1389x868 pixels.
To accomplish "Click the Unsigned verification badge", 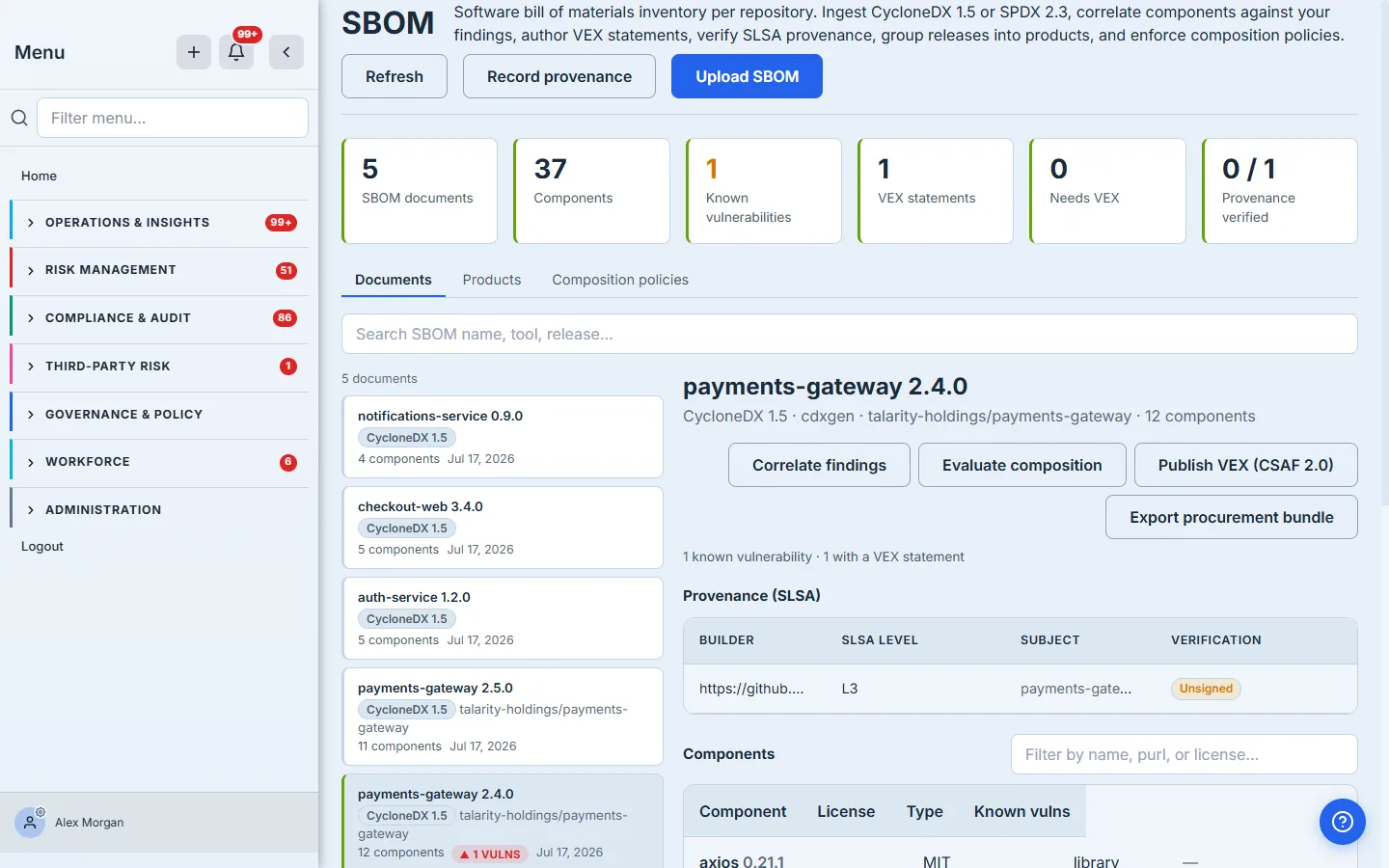I will 1206,689.
